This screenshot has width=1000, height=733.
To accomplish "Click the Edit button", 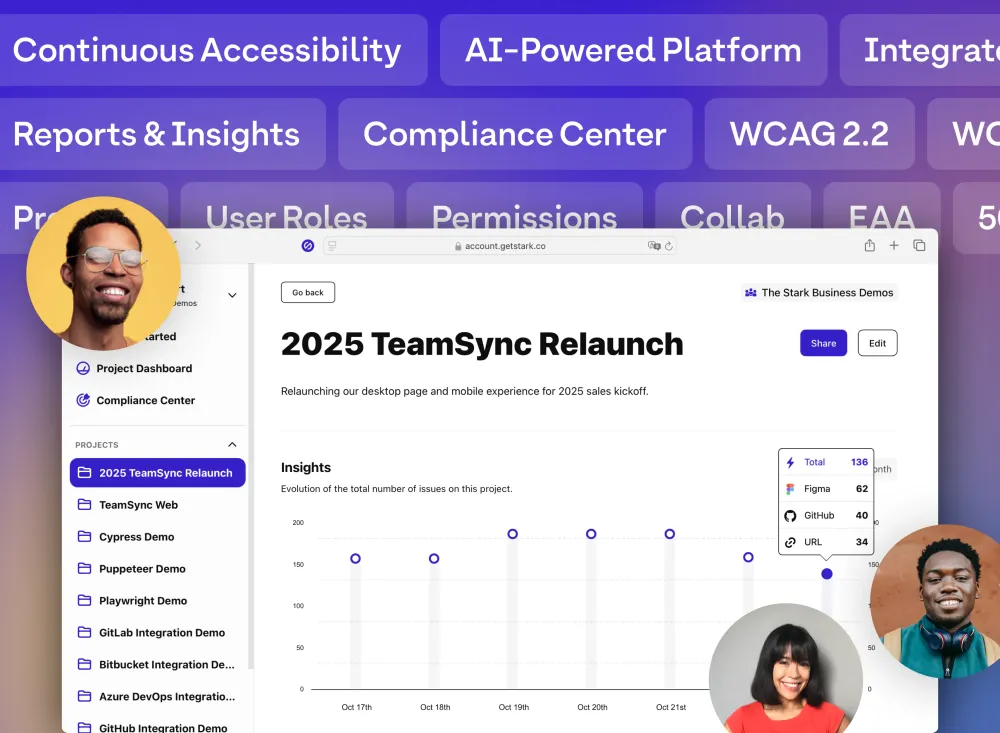I will (x=878, y=343).
